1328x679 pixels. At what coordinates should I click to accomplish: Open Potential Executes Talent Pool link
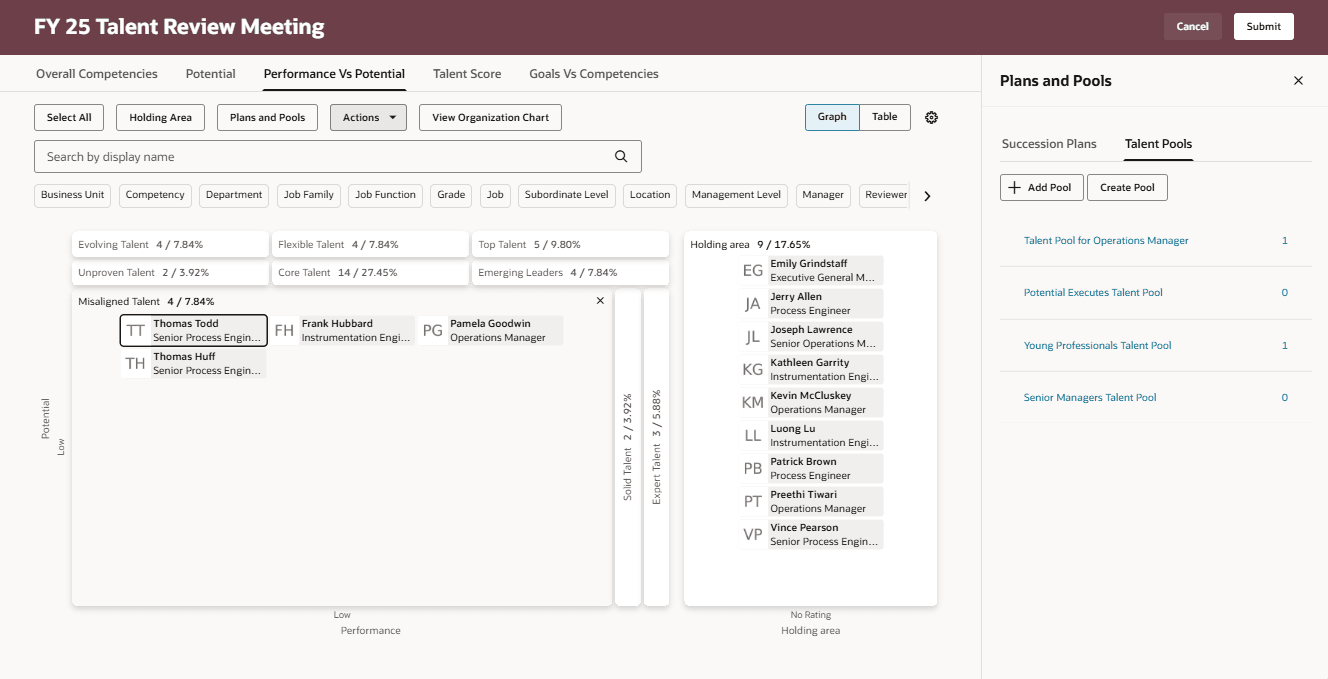coord(1093,293)
